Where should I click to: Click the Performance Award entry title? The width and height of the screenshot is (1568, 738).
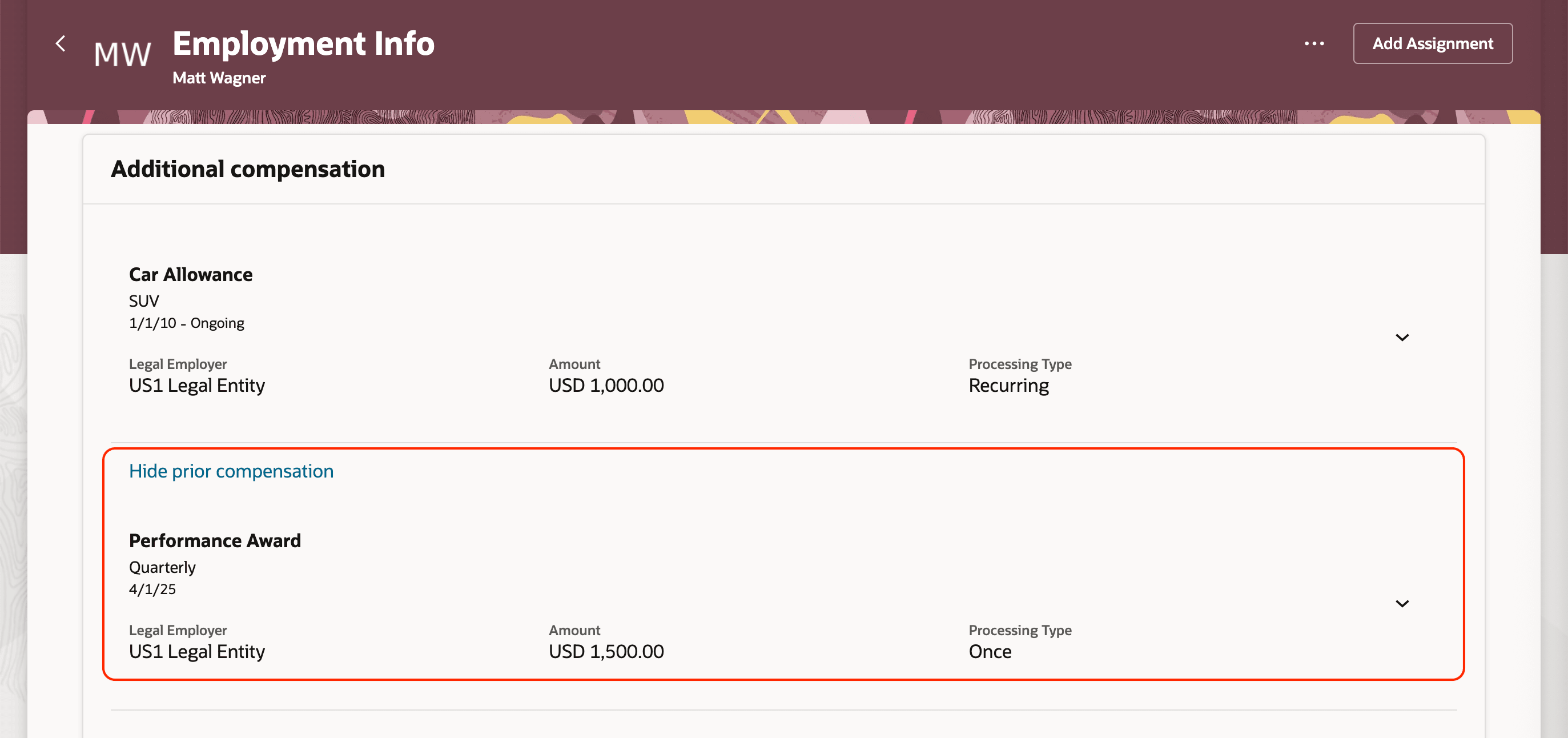[215, 541]
